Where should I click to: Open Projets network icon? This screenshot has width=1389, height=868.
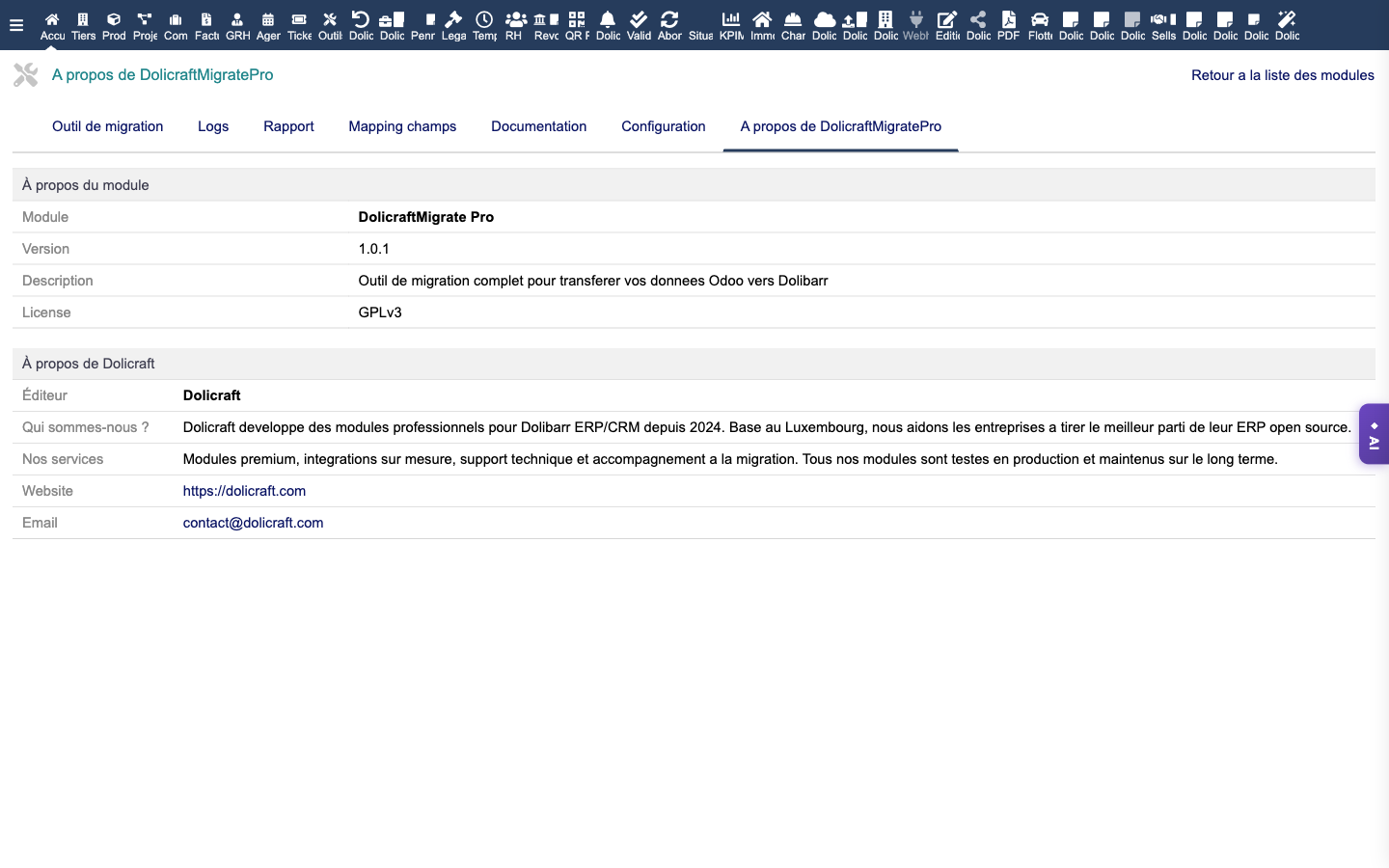[x=145, y=19]
